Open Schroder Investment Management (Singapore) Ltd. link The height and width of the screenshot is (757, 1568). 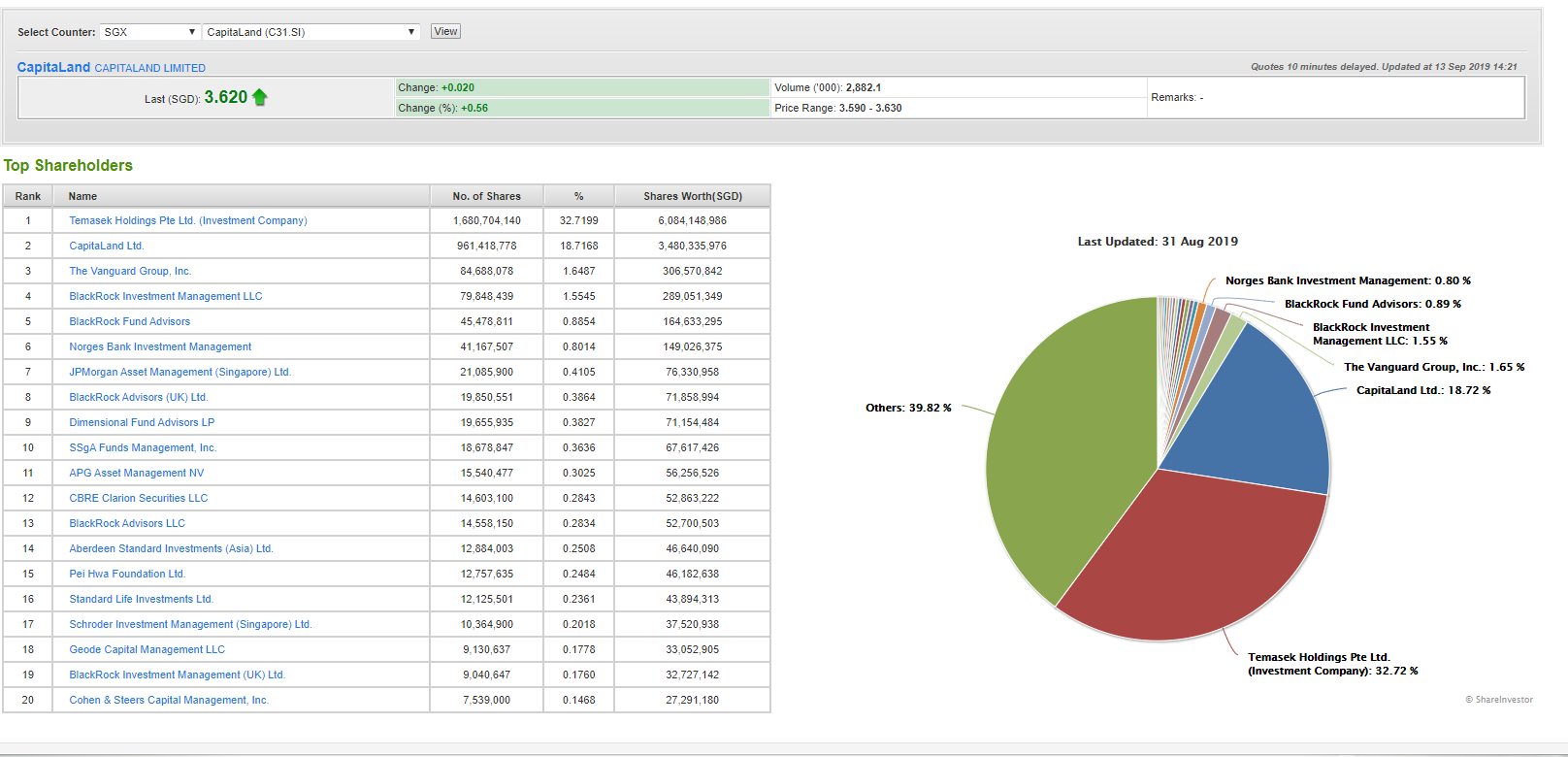(191, 624)
